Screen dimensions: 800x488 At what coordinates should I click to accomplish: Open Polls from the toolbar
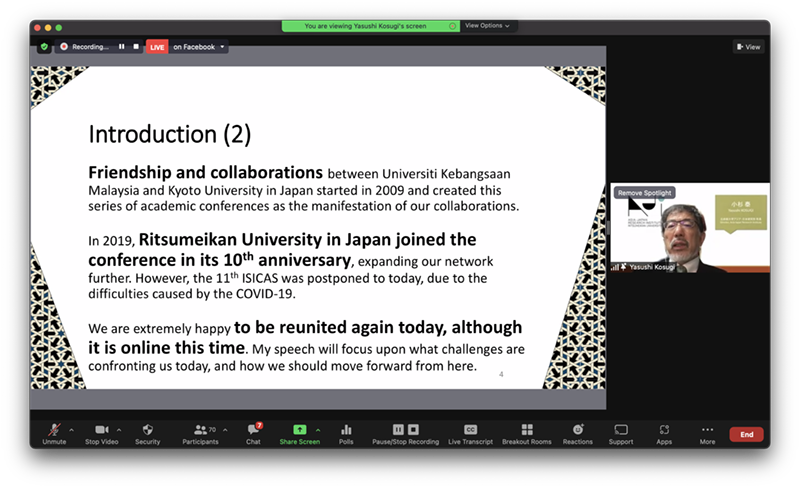coord(346,430)
